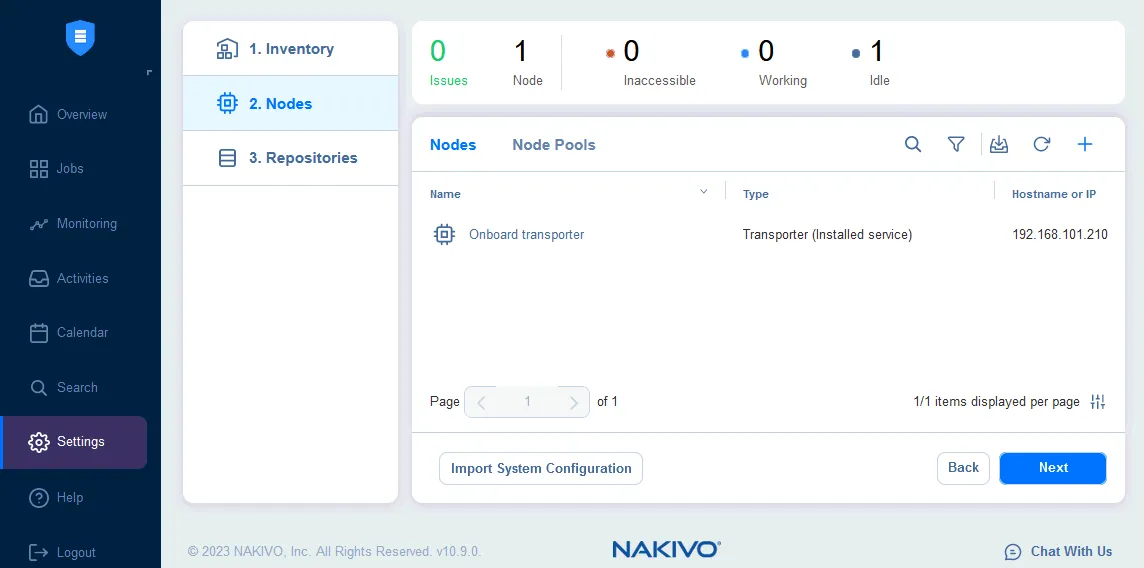Switch to the Node Pools tab

pos(553,145)
